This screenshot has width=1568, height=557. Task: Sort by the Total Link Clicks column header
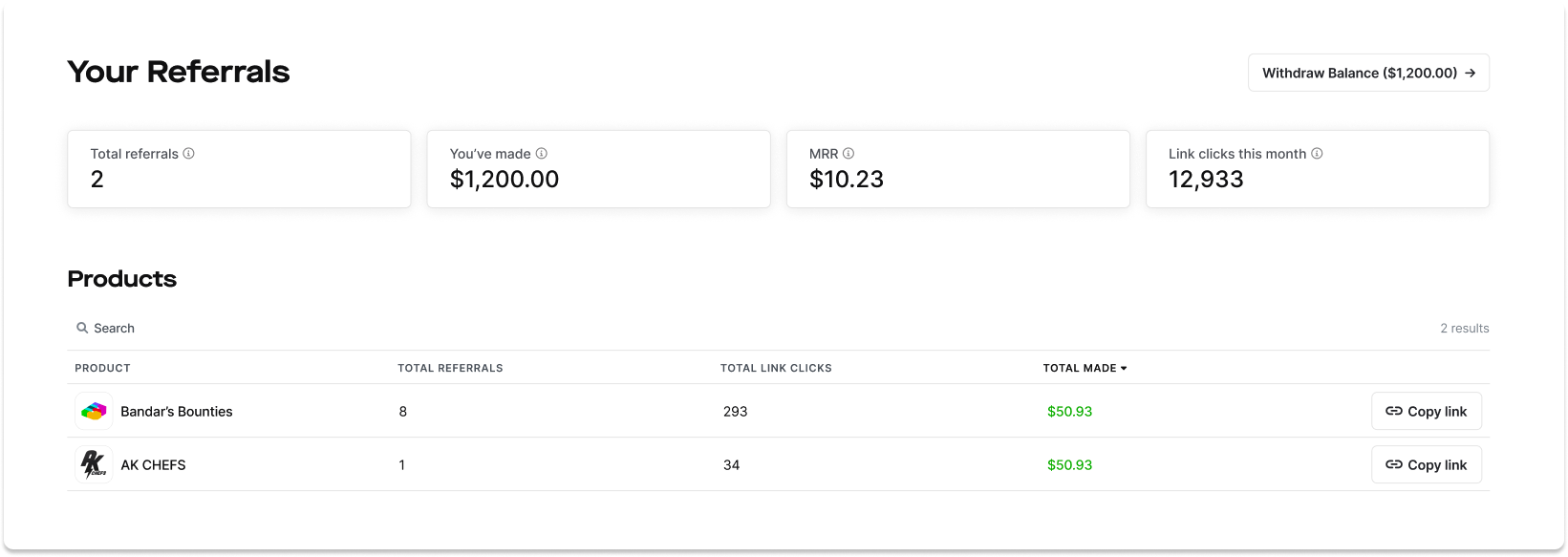tap(776, 368)
